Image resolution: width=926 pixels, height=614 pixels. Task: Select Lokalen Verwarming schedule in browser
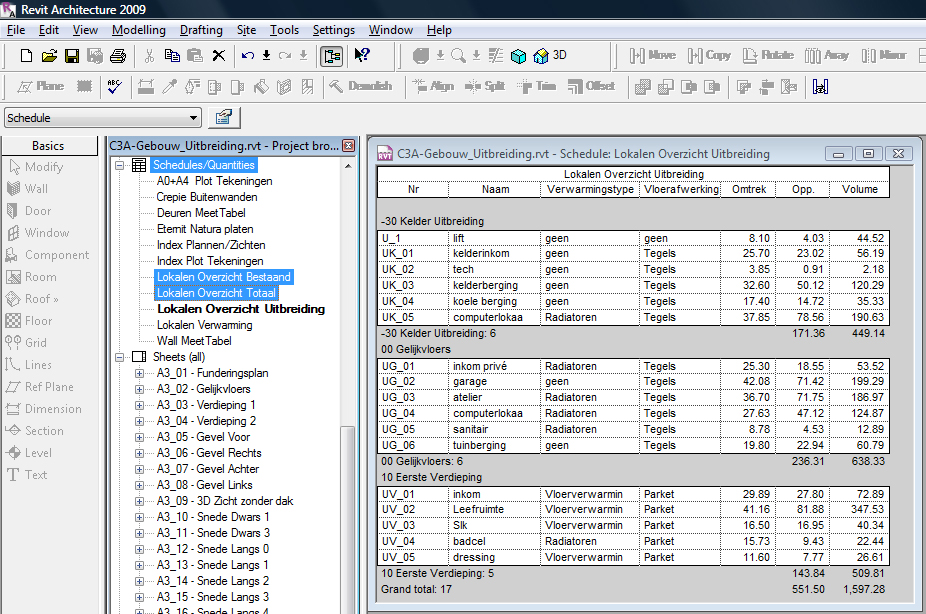tap(204, 325)
